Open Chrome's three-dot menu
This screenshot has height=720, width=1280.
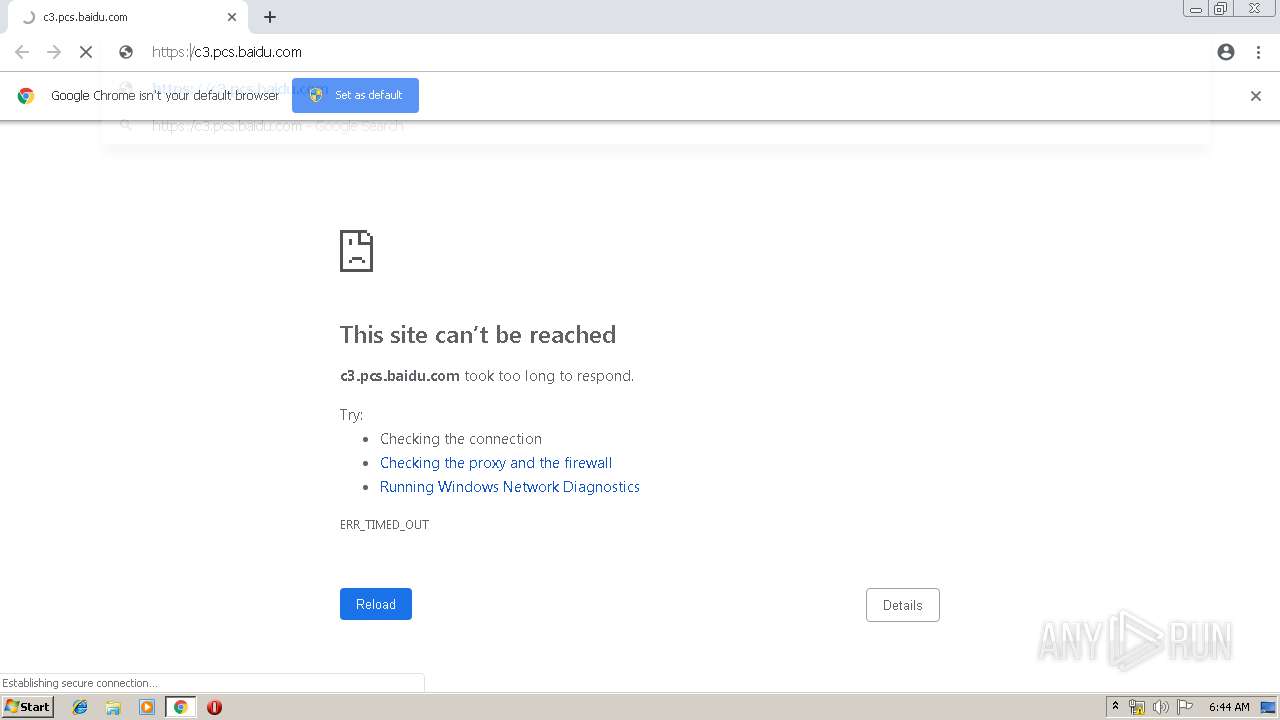1258,52
